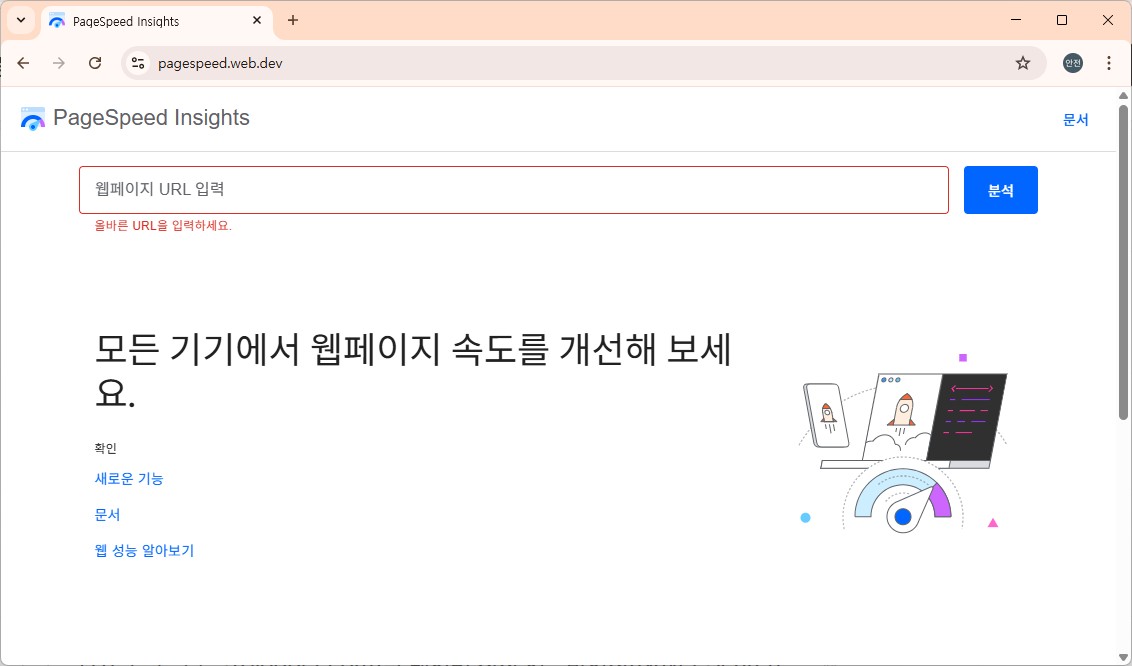Open the 문서 link below 확인
Image resolution: width=1132 pixels, height=666 pixels.
[x=106, y=514]
